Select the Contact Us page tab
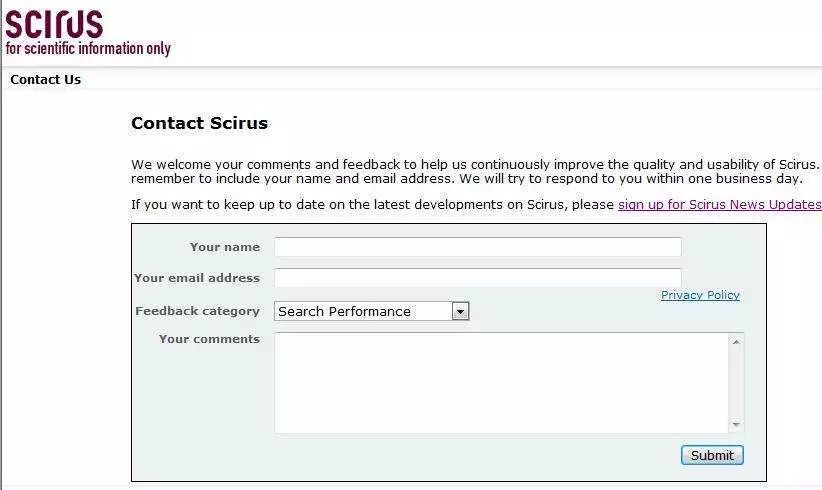The width and height of the screenshot is (822, 490). 46,80
